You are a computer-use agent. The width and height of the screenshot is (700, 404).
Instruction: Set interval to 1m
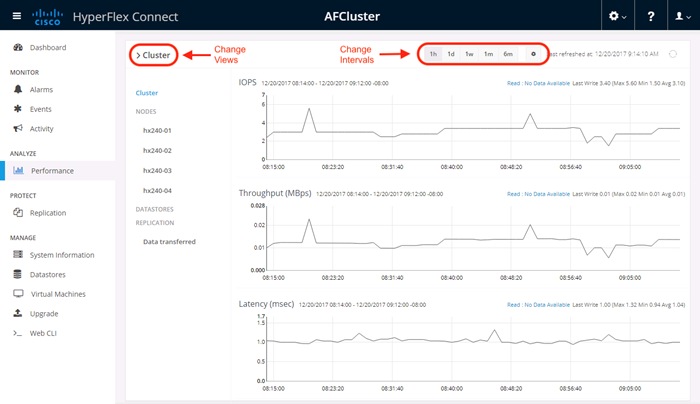[488, 54]
